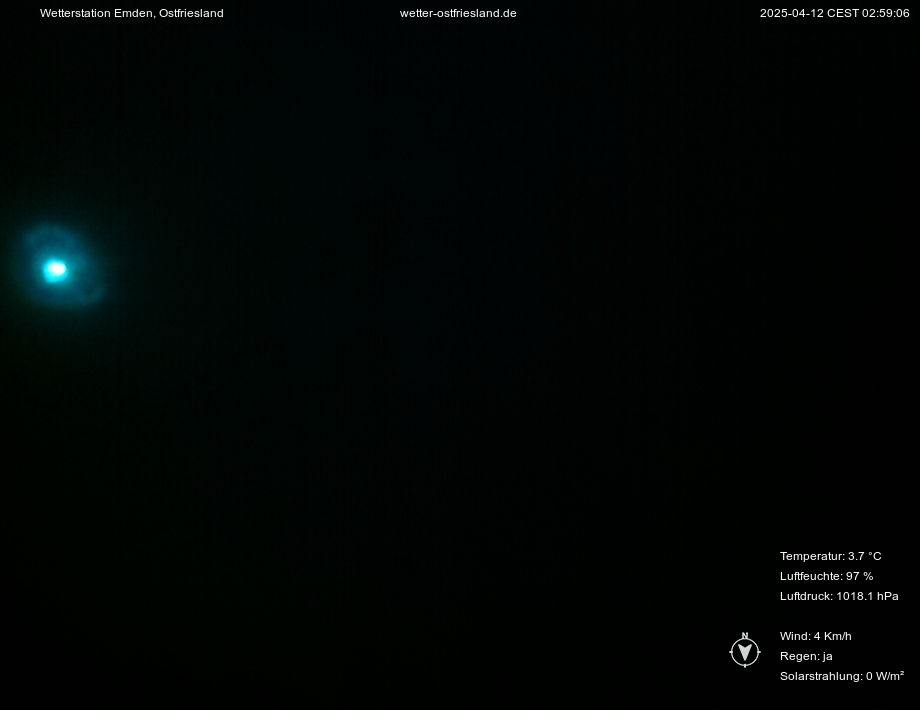Click the 'Luftdruck: 1018.1 hPa' reading
This screenshot has width=920, height=710.
tap(839, 596)
